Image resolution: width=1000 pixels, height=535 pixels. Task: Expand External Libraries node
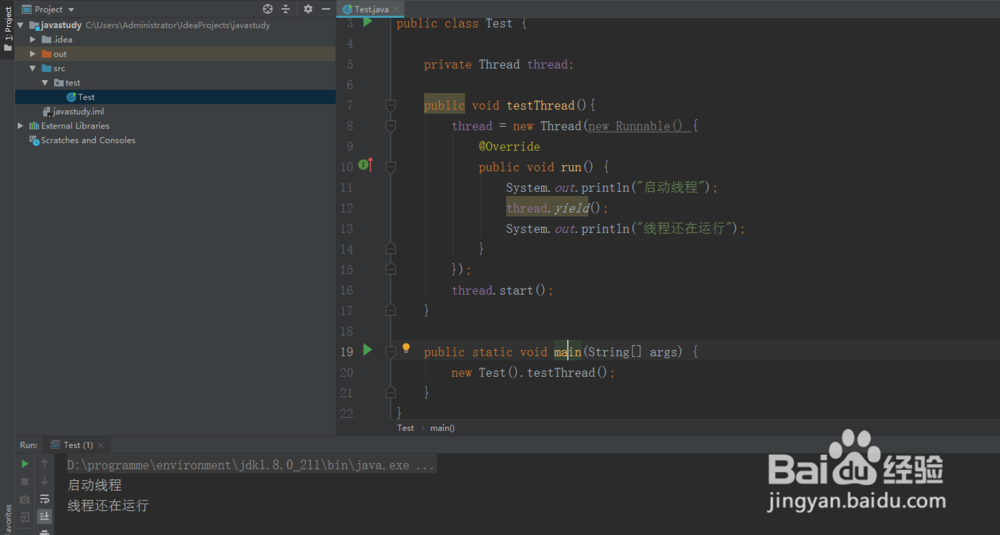(x=20, y=126)
